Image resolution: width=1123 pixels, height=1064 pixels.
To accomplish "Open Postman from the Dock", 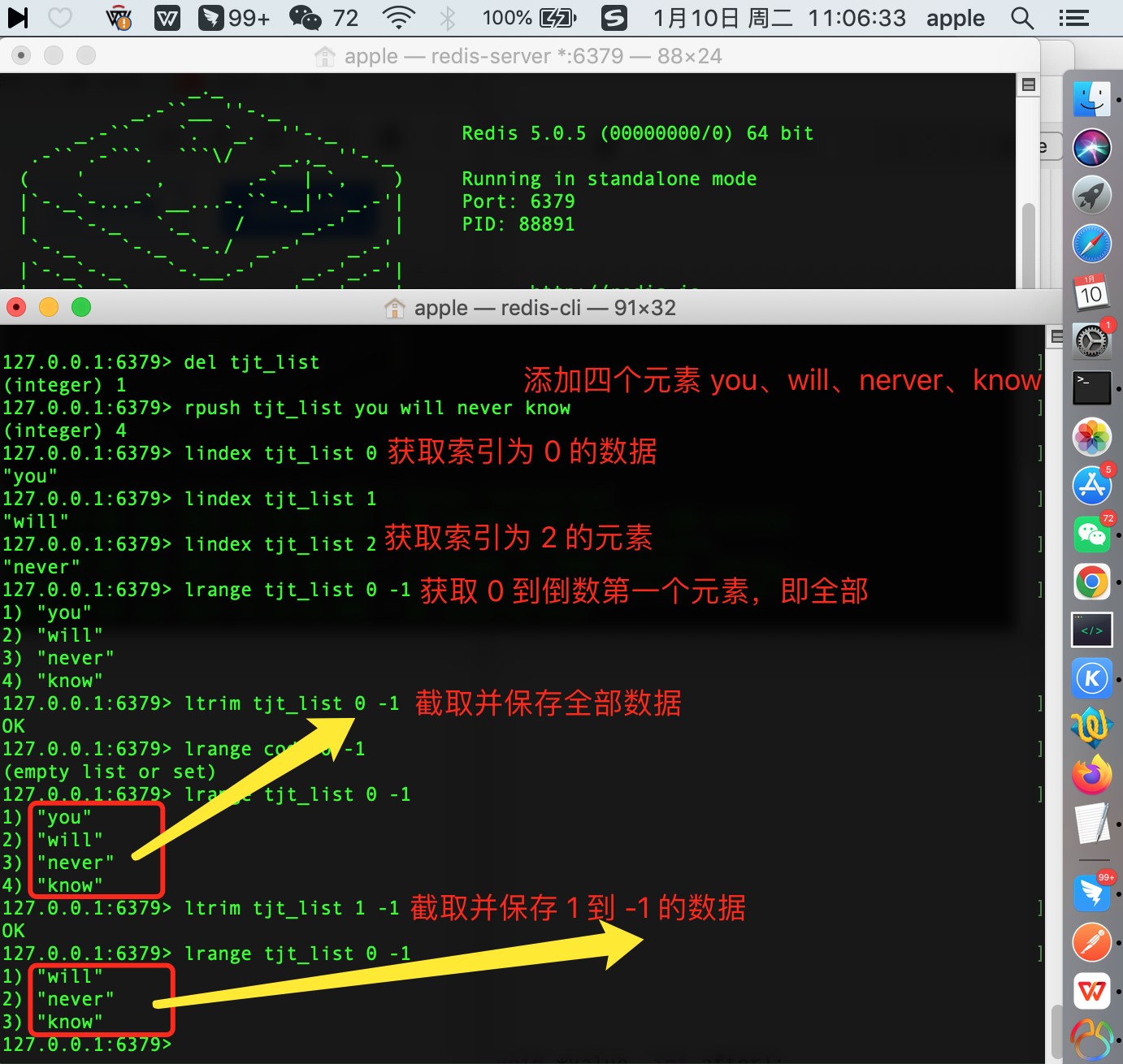I will click(x=1092, y=942).
